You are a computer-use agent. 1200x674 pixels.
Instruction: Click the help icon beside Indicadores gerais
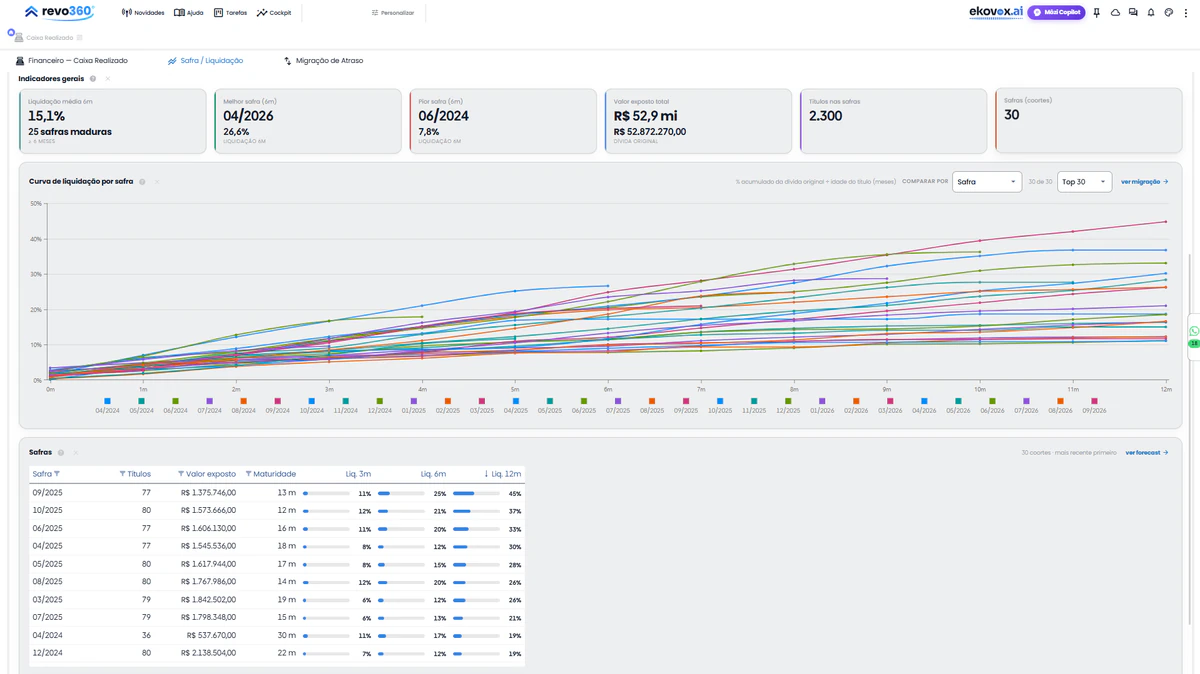(x=93, y=78)
